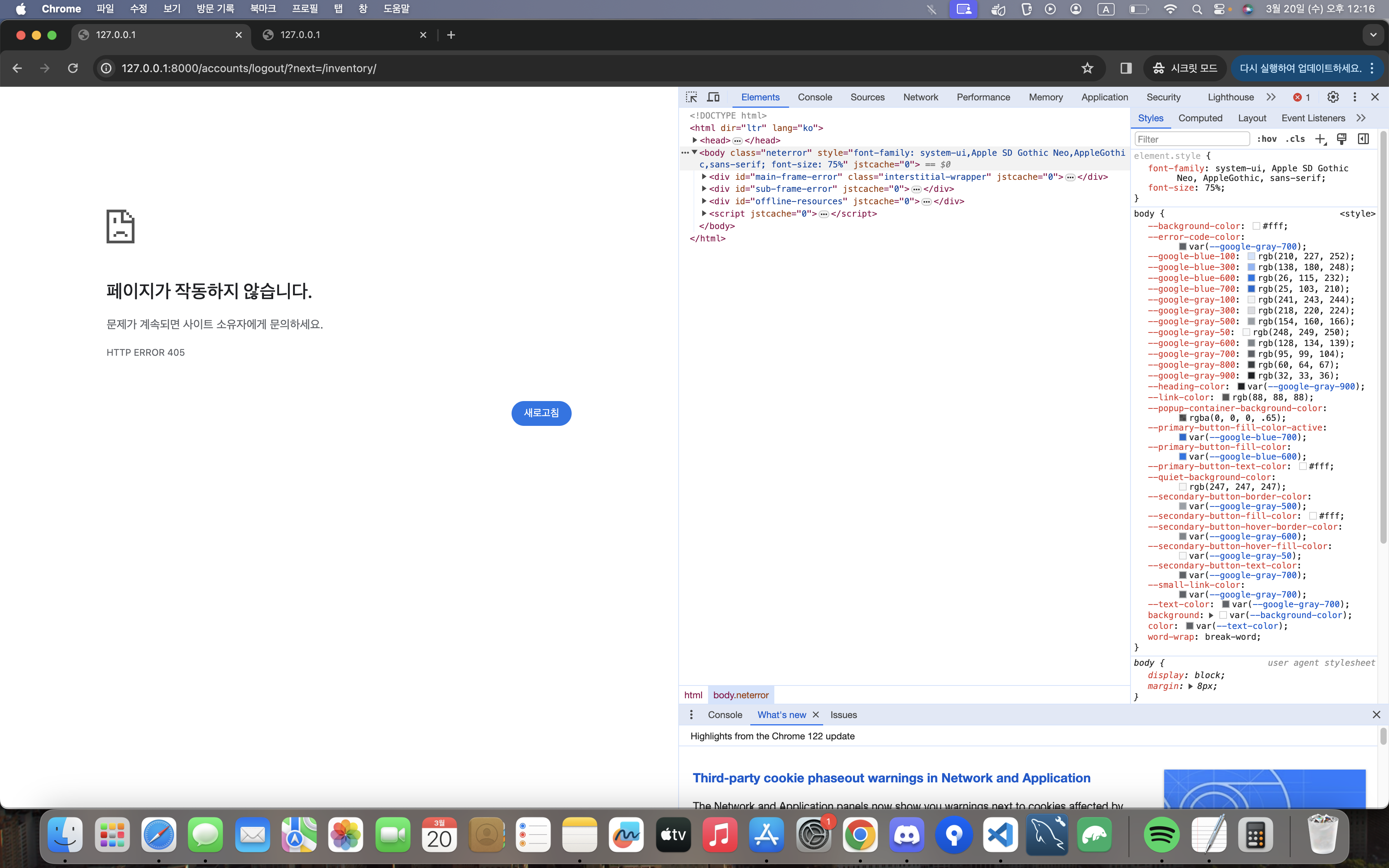
Task: Activate the inspect element picker icon
Action: (x=691, y=97)
